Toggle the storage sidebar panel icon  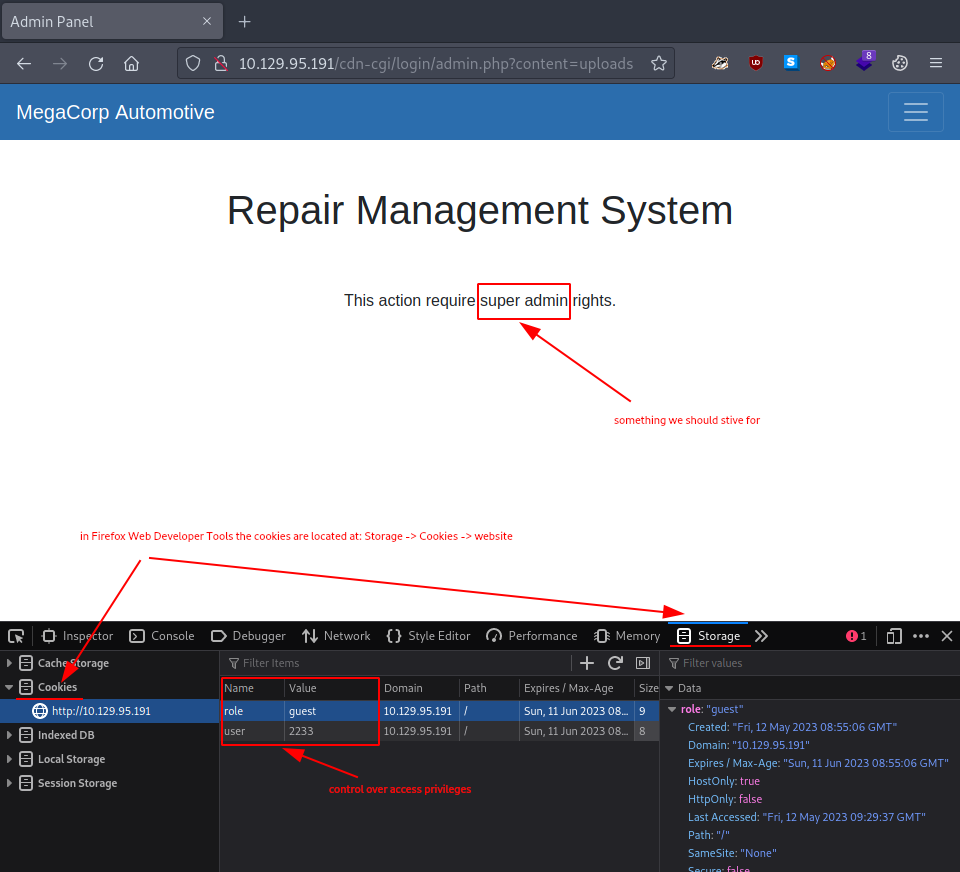(643, 663)
